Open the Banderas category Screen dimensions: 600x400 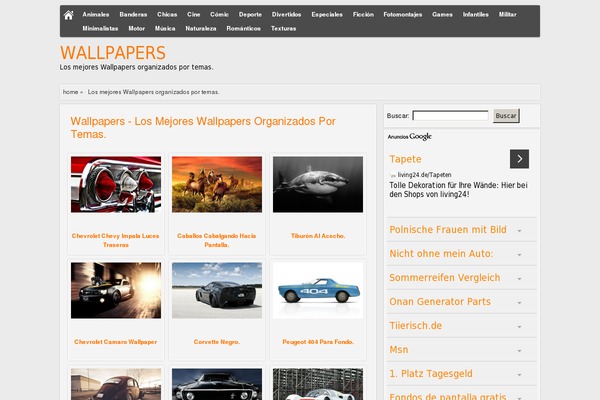pos(133,15)
